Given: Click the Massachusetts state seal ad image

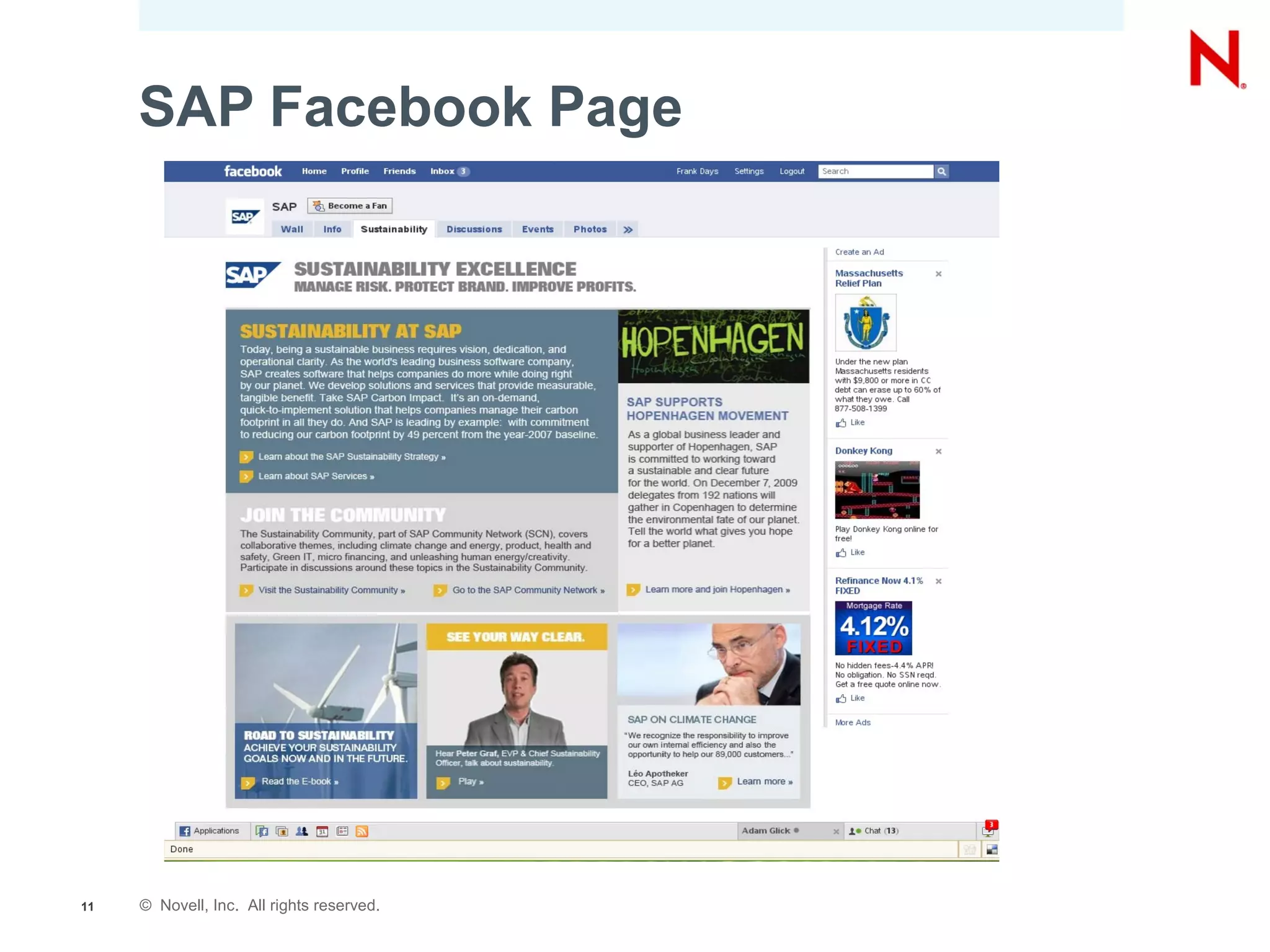Looking at the screenshot, I should (865, 322).
